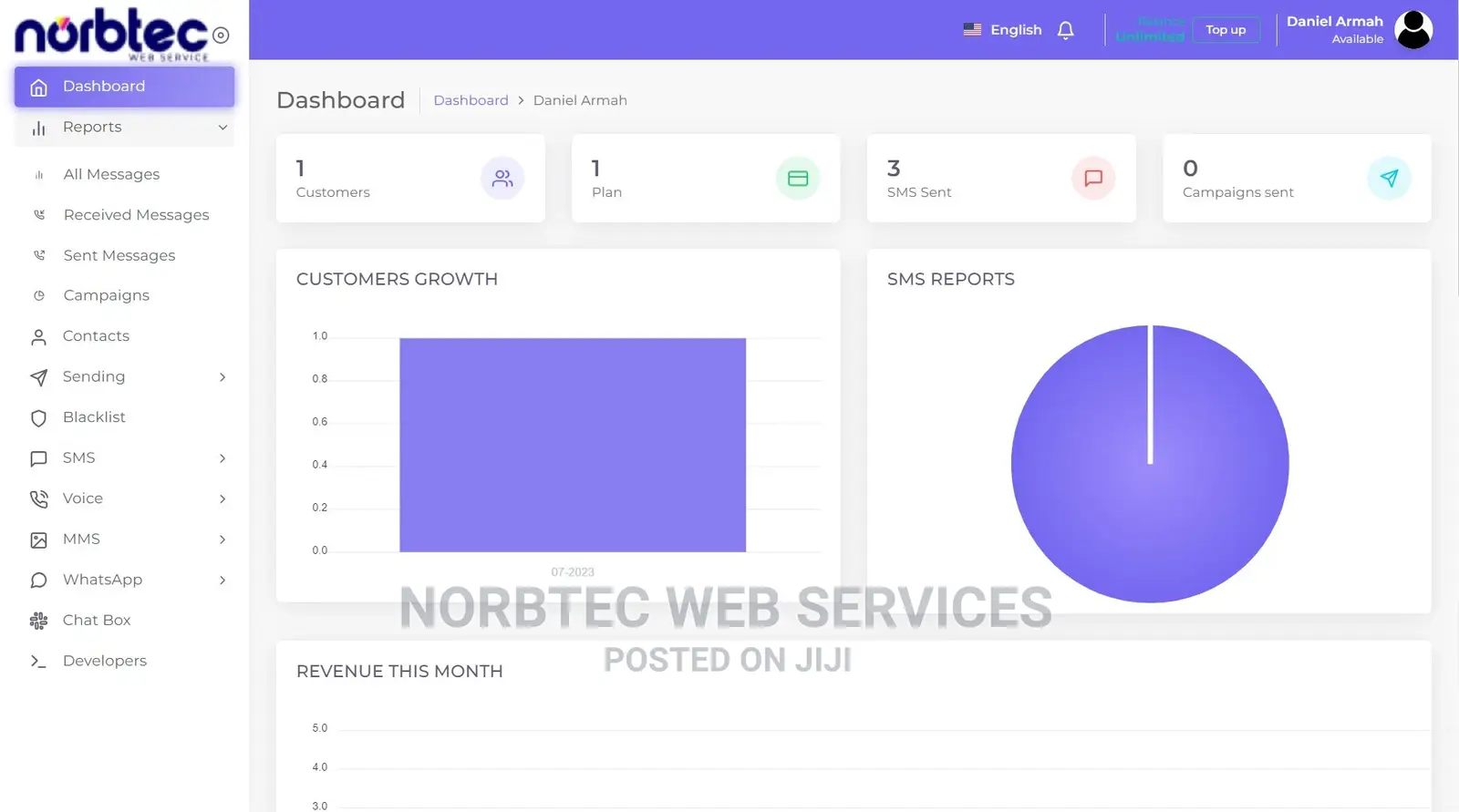This screenshot has height=812, width=1459.
Task: Open the notifications bell icon
Action: point(1065,30)
